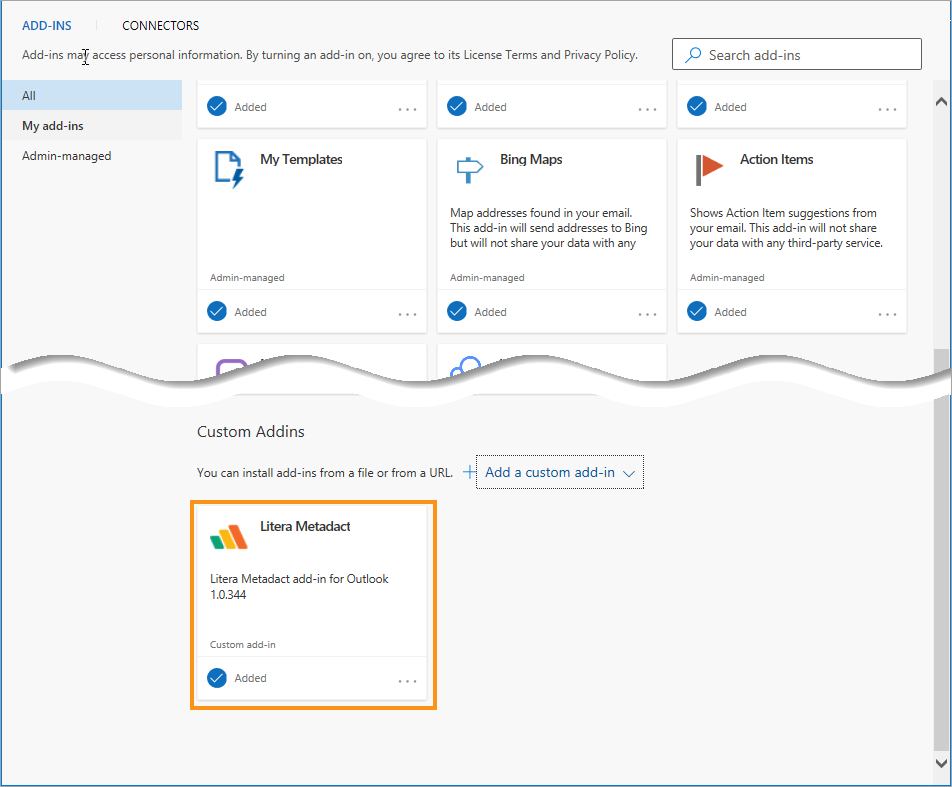Toggle Added checkmark on Action Items card

[696, 311]
